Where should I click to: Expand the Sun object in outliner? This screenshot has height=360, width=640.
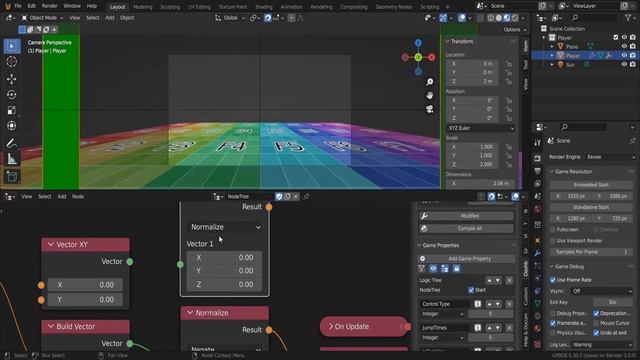552,64
